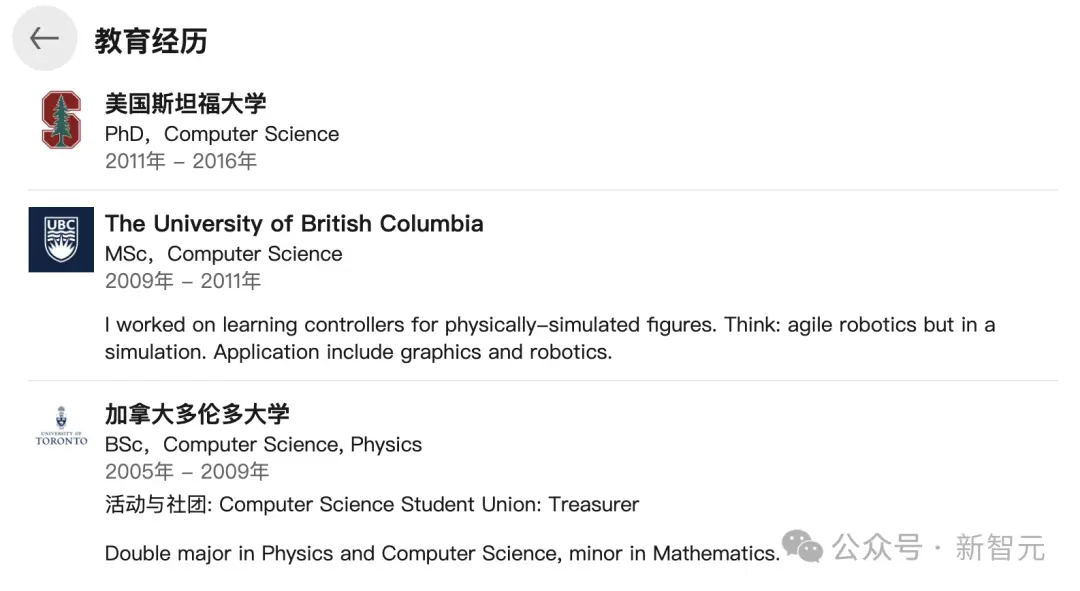Image resolution: width=1080 pixels, height=591 pixels.
Task: Open the UBC crest logo
Action: (61, 240)
